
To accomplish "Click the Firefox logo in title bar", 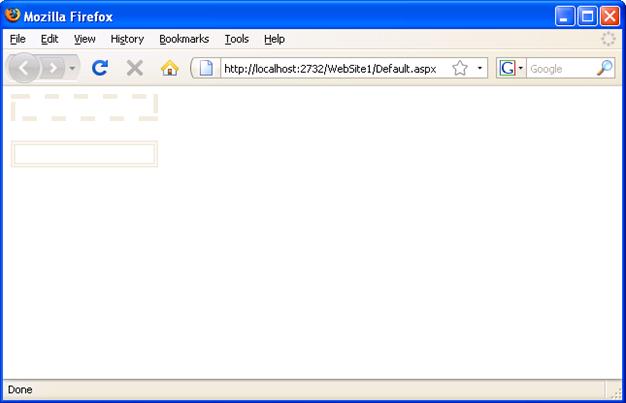I will click(13, 15).
